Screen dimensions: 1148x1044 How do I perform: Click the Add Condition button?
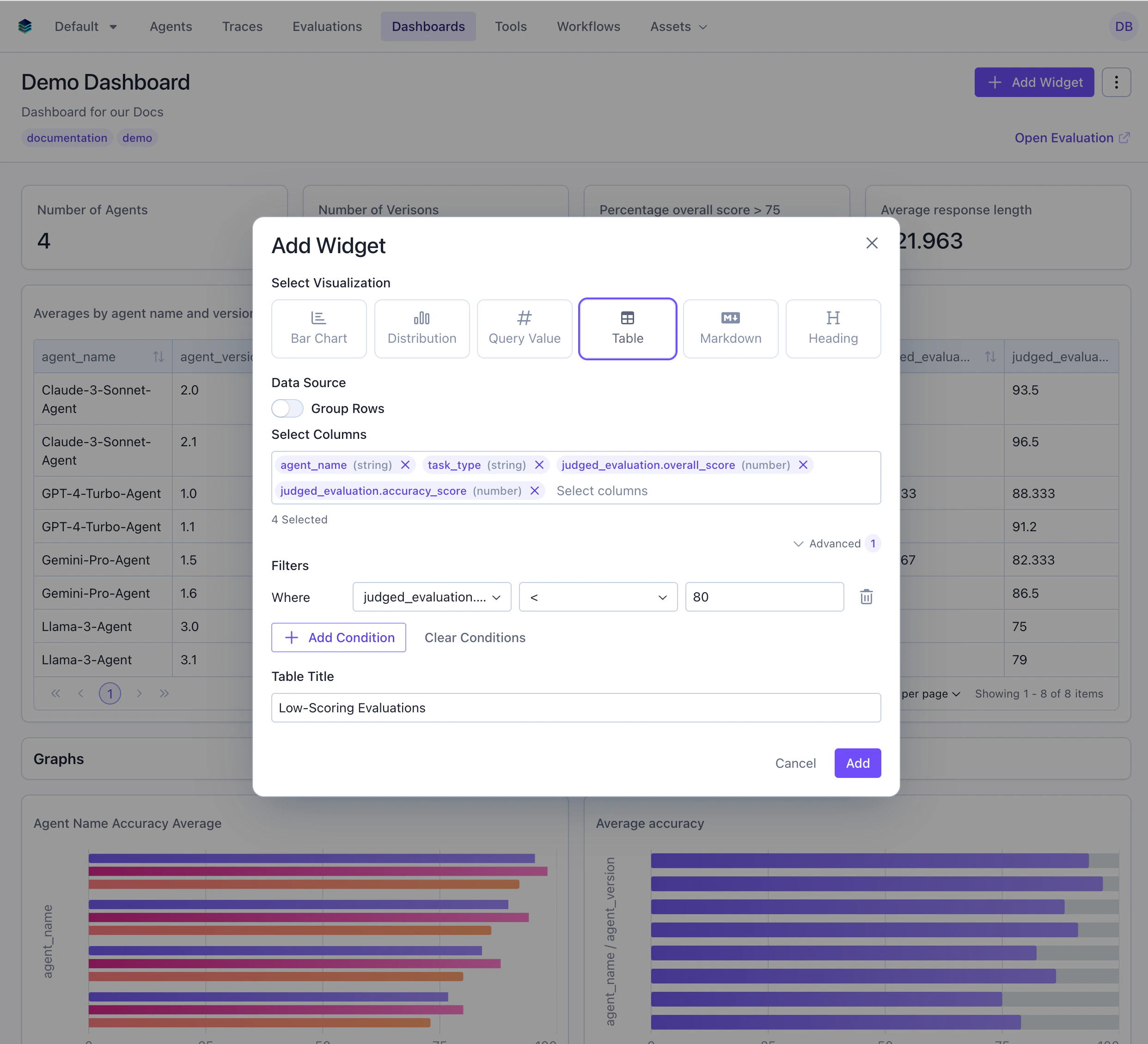coord(338,637)
